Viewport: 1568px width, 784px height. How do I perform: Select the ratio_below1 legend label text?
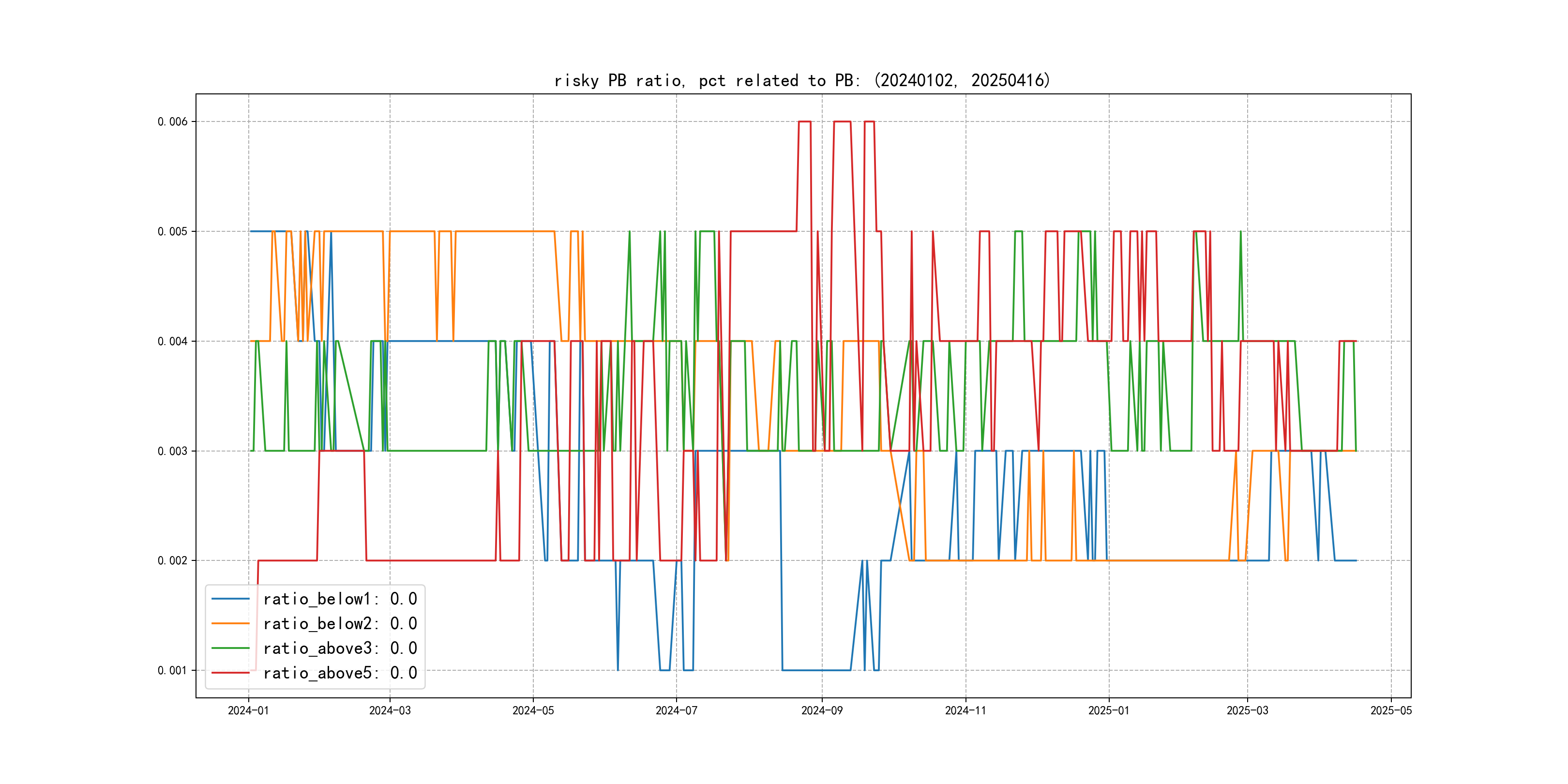point(340,599)
